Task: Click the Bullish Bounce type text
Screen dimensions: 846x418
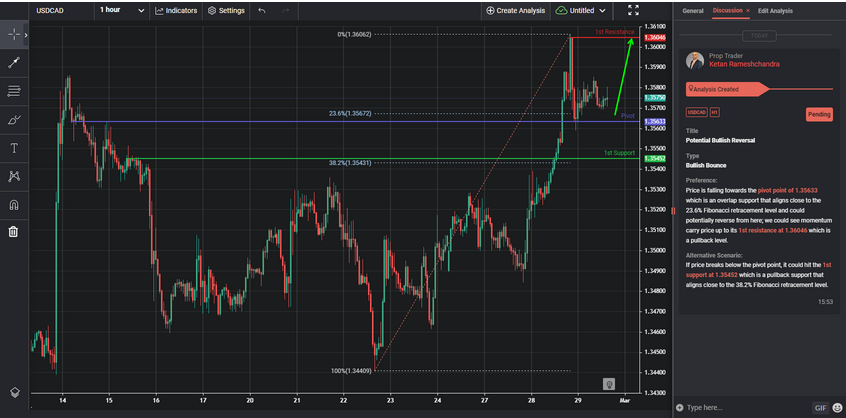Action: (707, 165)
